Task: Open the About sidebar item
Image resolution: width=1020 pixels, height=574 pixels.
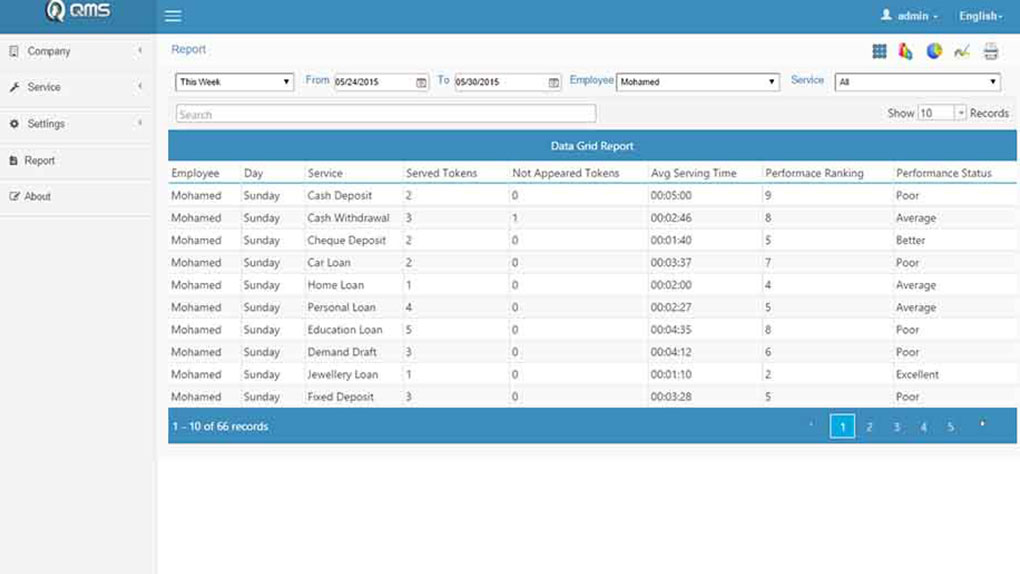Action: pos(37,196)
